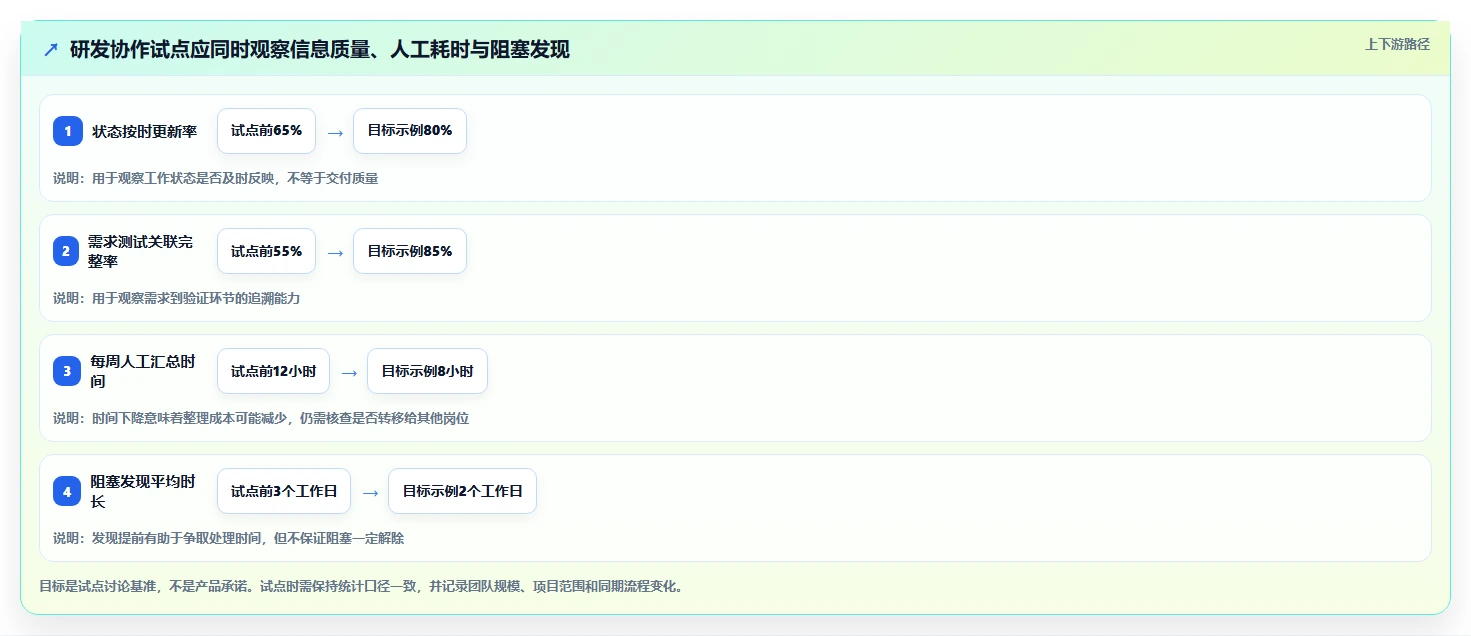The height and width of the screenshot is (636, 1471).
Task: Click the number 4 badge for 阻塞发现平均时长
Action: [x=67, y=491]
